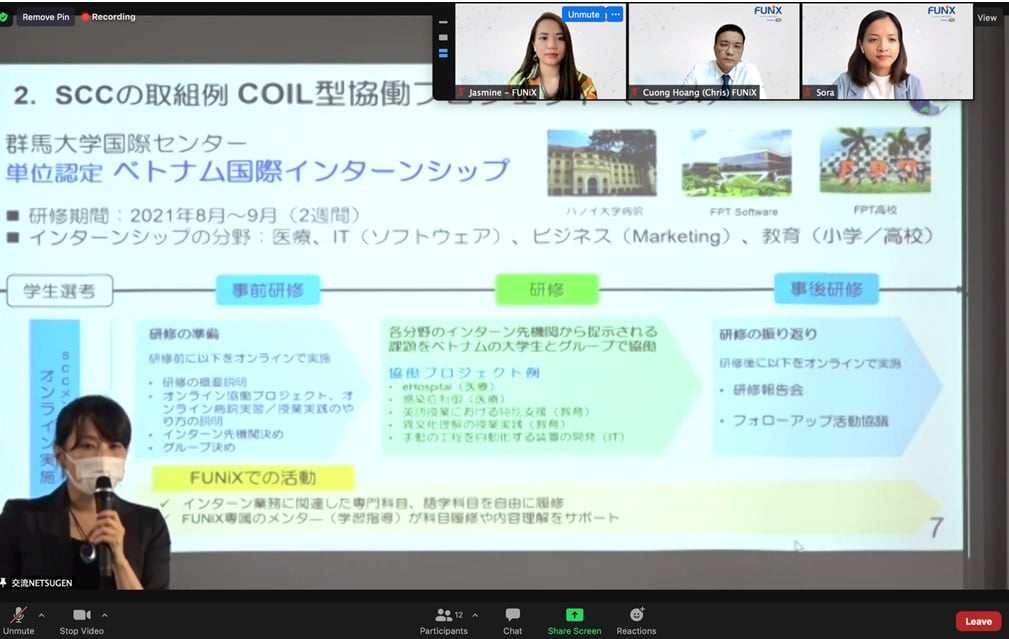Click Unmute on Jasmine's video thumbnail
The height and width of the screenshot is (639, 1009).
point(583,14)
